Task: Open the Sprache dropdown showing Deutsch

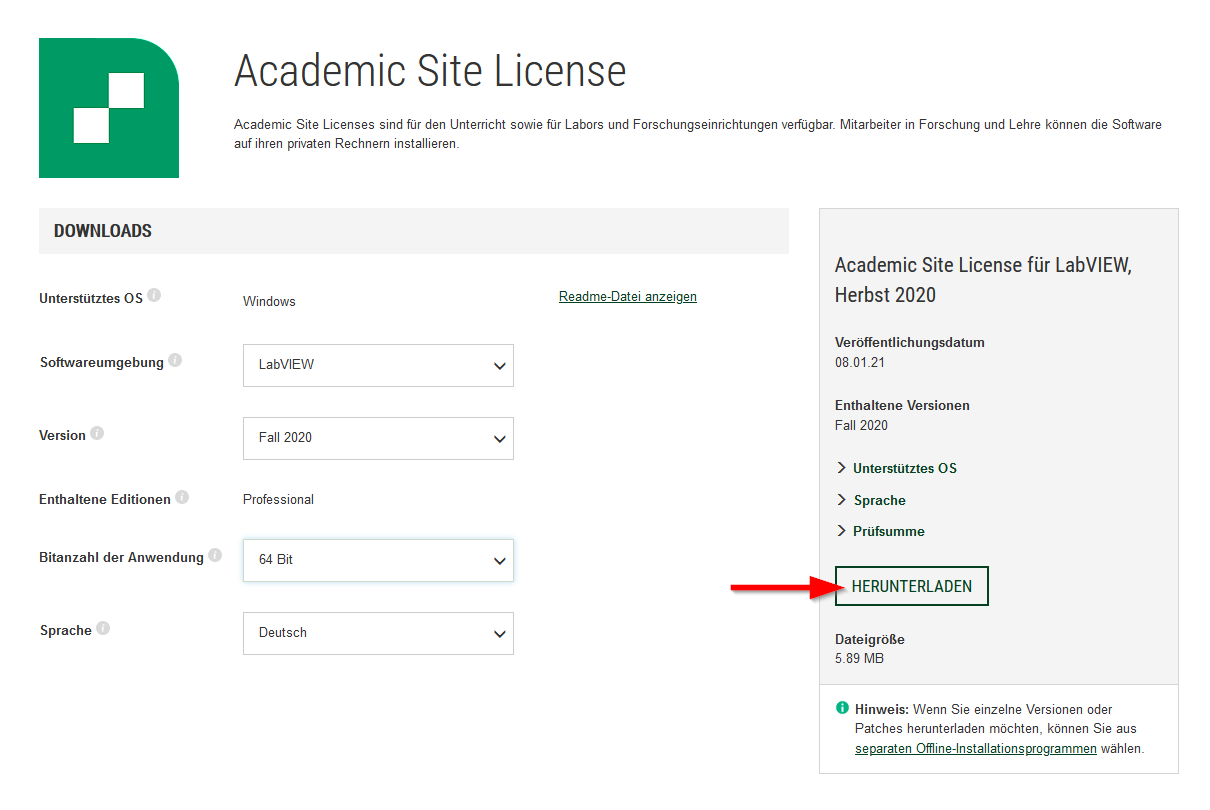Action: coord(378,633)
